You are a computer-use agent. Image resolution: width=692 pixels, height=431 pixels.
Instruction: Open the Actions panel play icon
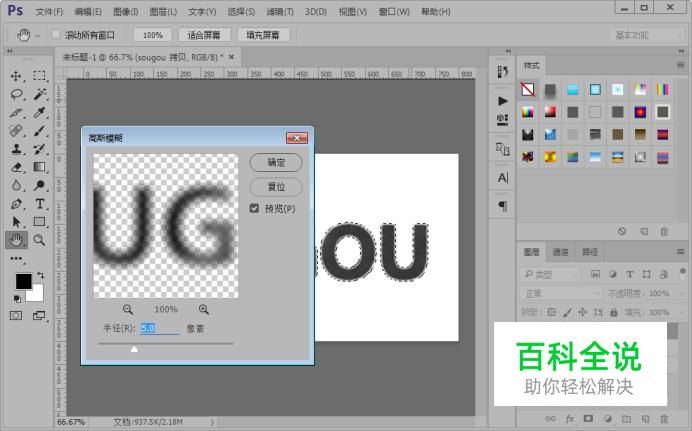(x=502, y=101)
